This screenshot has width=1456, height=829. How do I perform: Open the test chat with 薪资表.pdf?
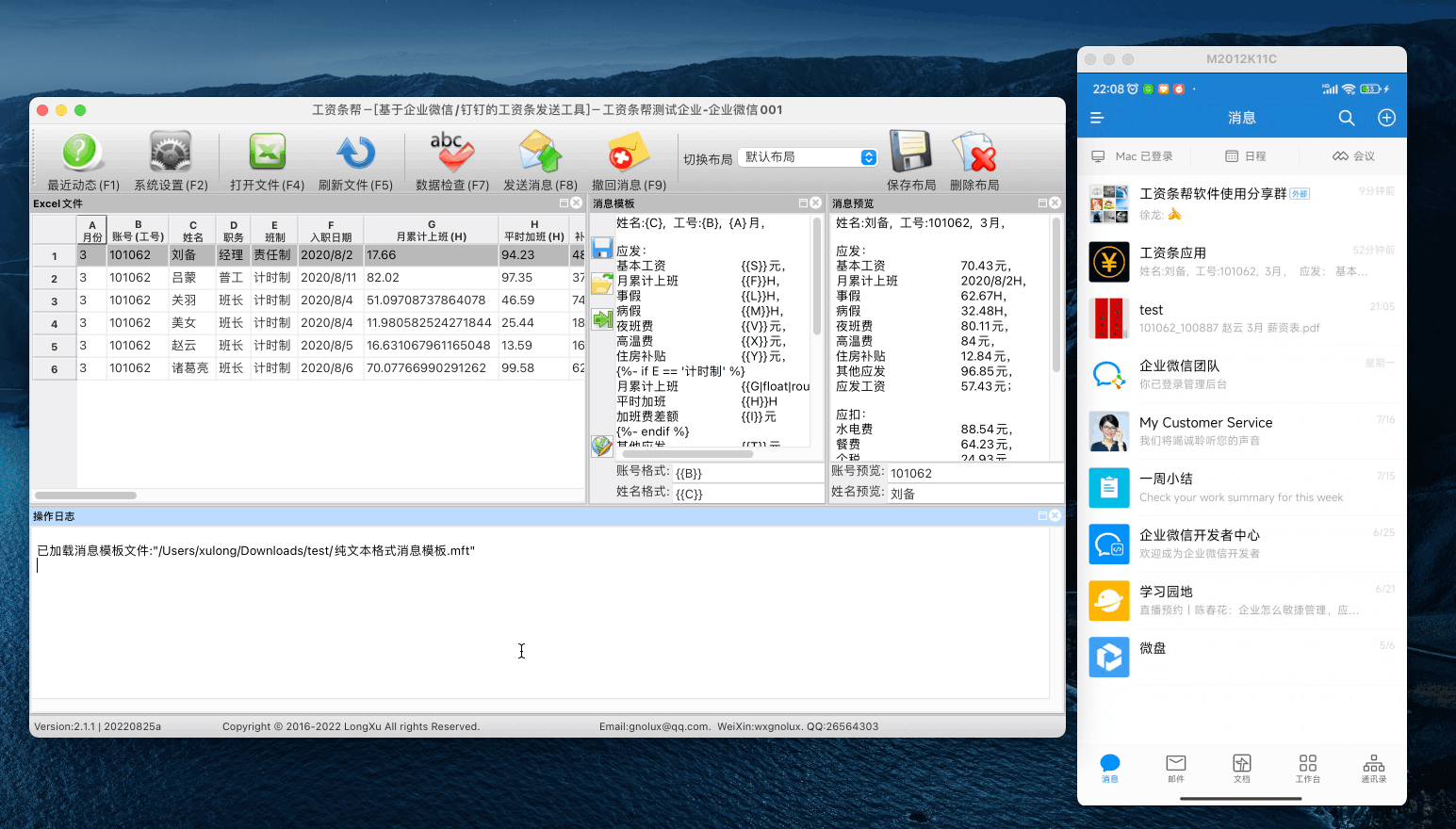1242,317
